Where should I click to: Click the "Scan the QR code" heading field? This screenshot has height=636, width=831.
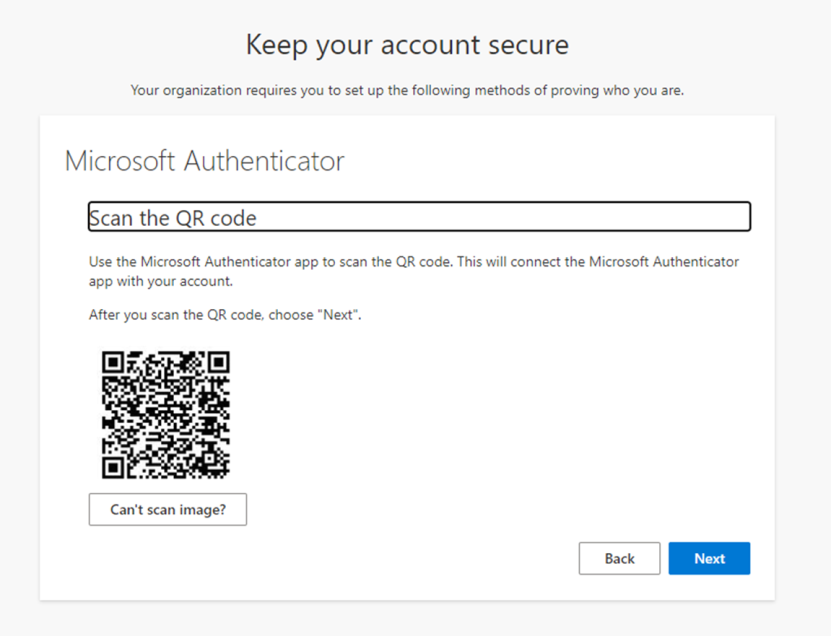coord(419,216)
